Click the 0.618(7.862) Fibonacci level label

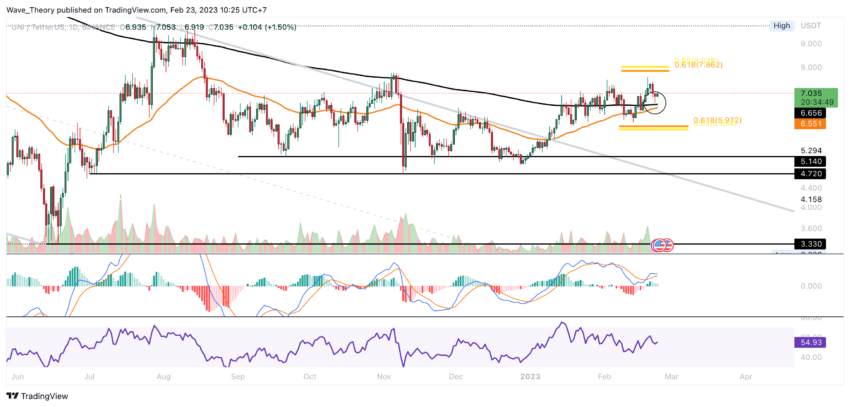(x=699, y=65)
